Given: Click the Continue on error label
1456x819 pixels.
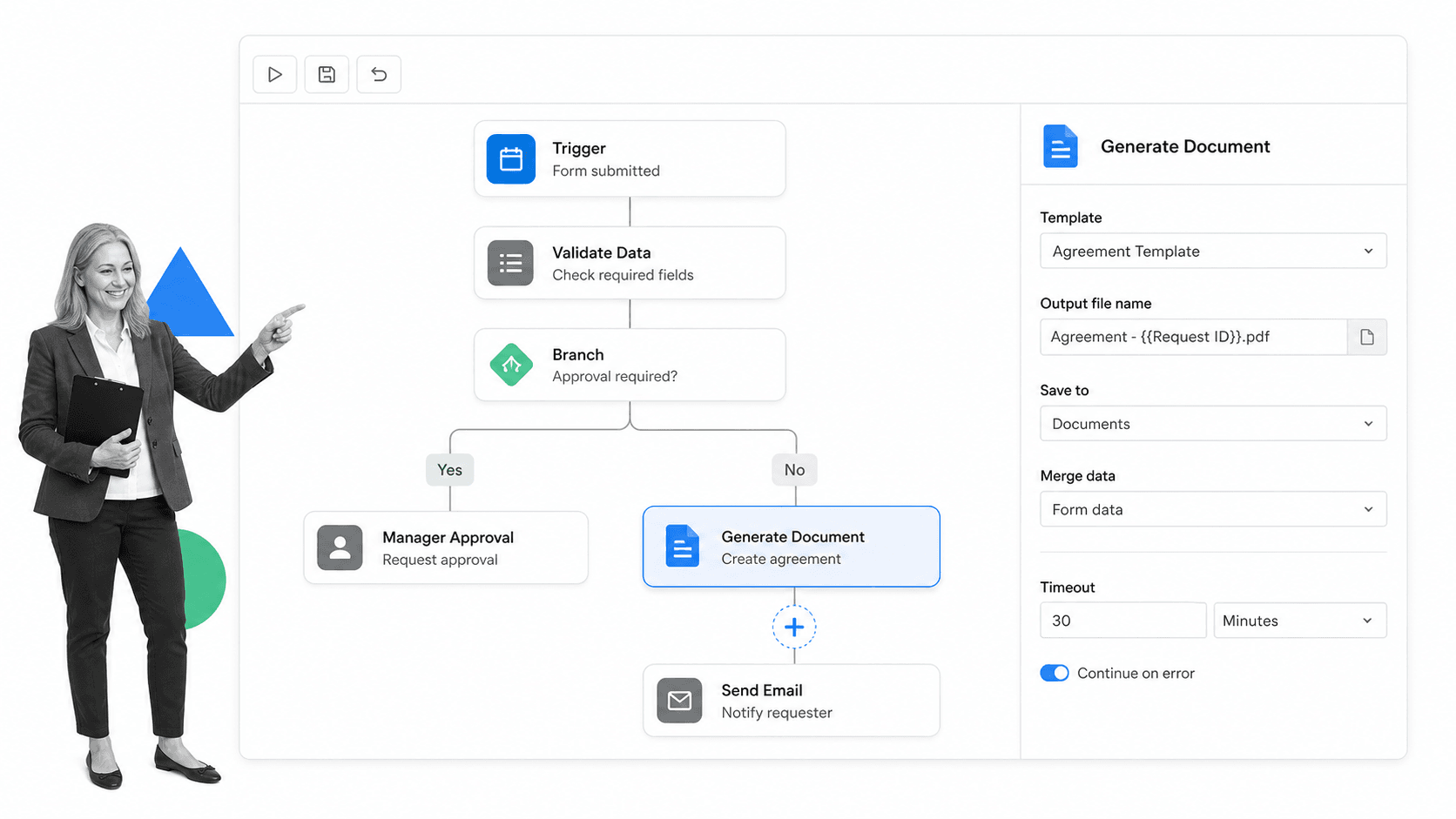Looking at the screenshot, I should (x=1136, y=673).
